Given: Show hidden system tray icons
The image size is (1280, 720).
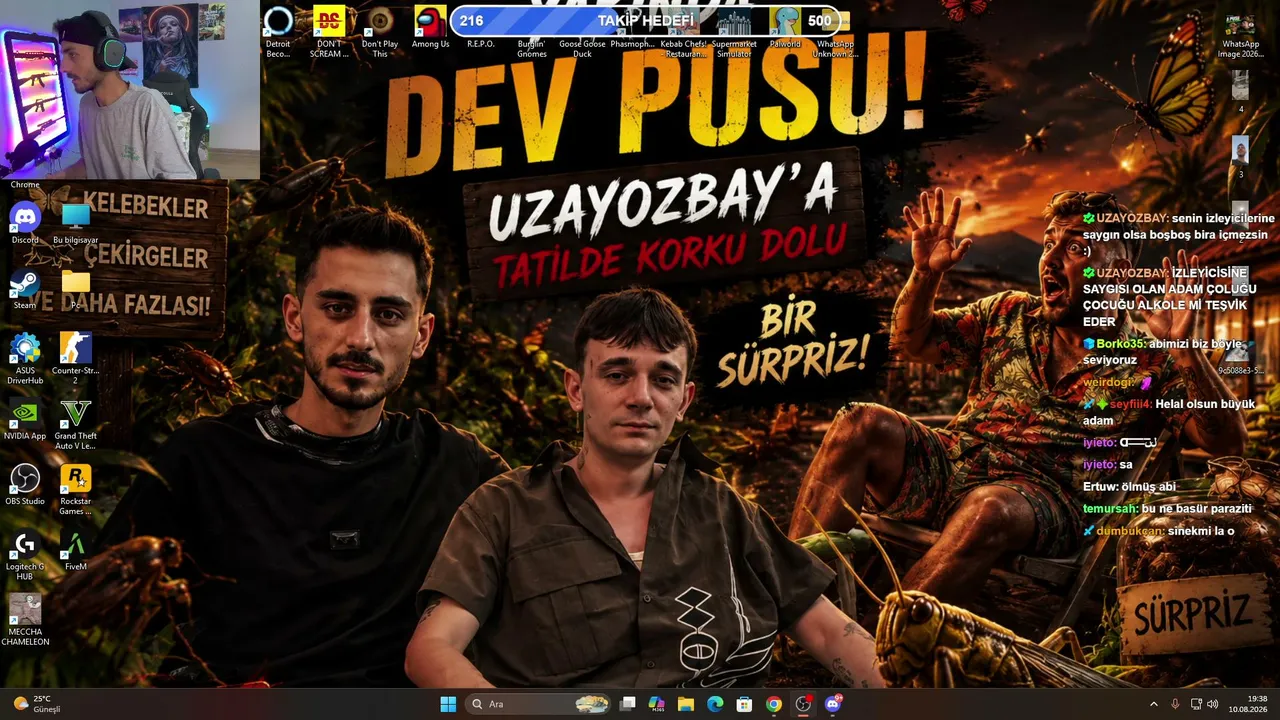Looking at the screenshot, I should tap(1153, 704).
